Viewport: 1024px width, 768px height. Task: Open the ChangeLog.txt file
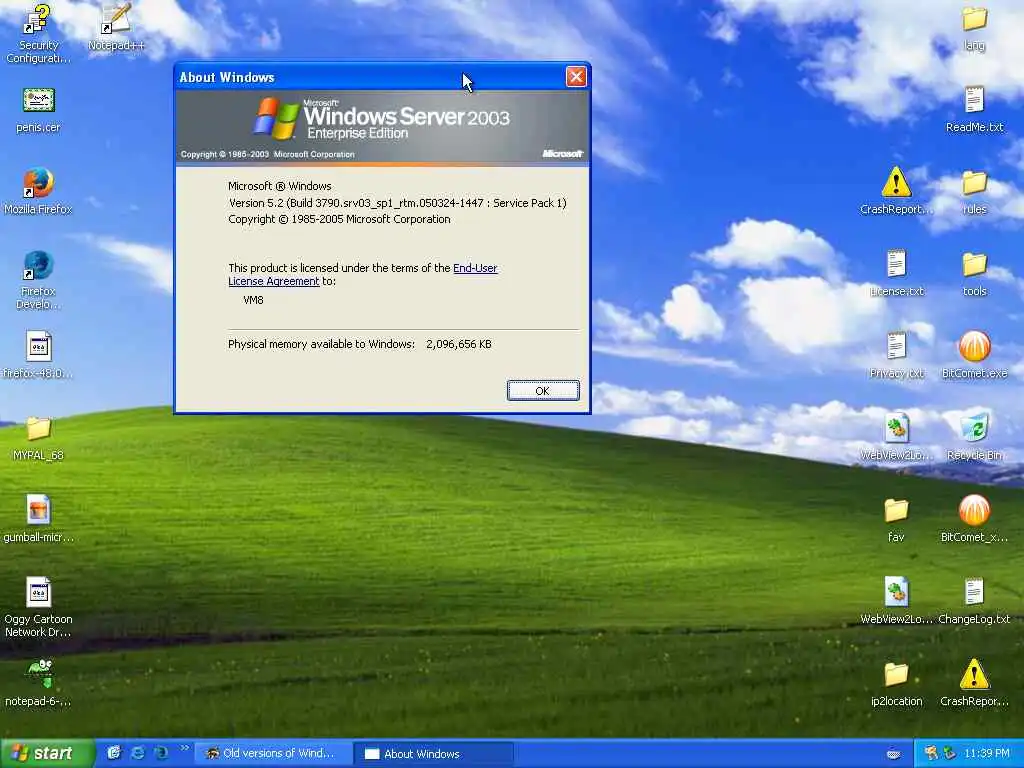(x=974, y=601)
